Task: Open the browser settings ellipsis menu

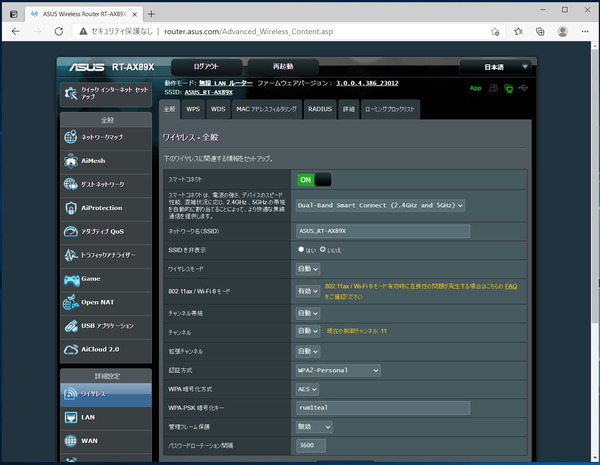Action: tap(585, 31)
